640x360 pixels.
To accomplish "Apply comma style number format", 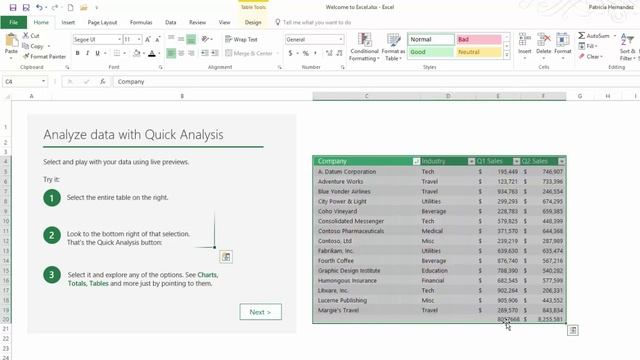I will point(315,53).
